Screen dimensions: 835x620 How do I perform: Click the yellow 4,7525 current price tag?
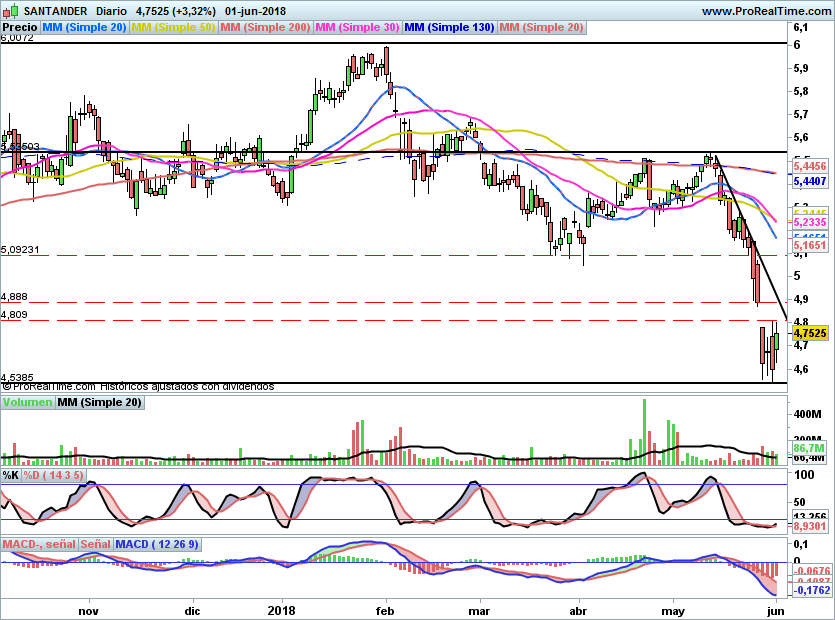(x=810, y=333)
